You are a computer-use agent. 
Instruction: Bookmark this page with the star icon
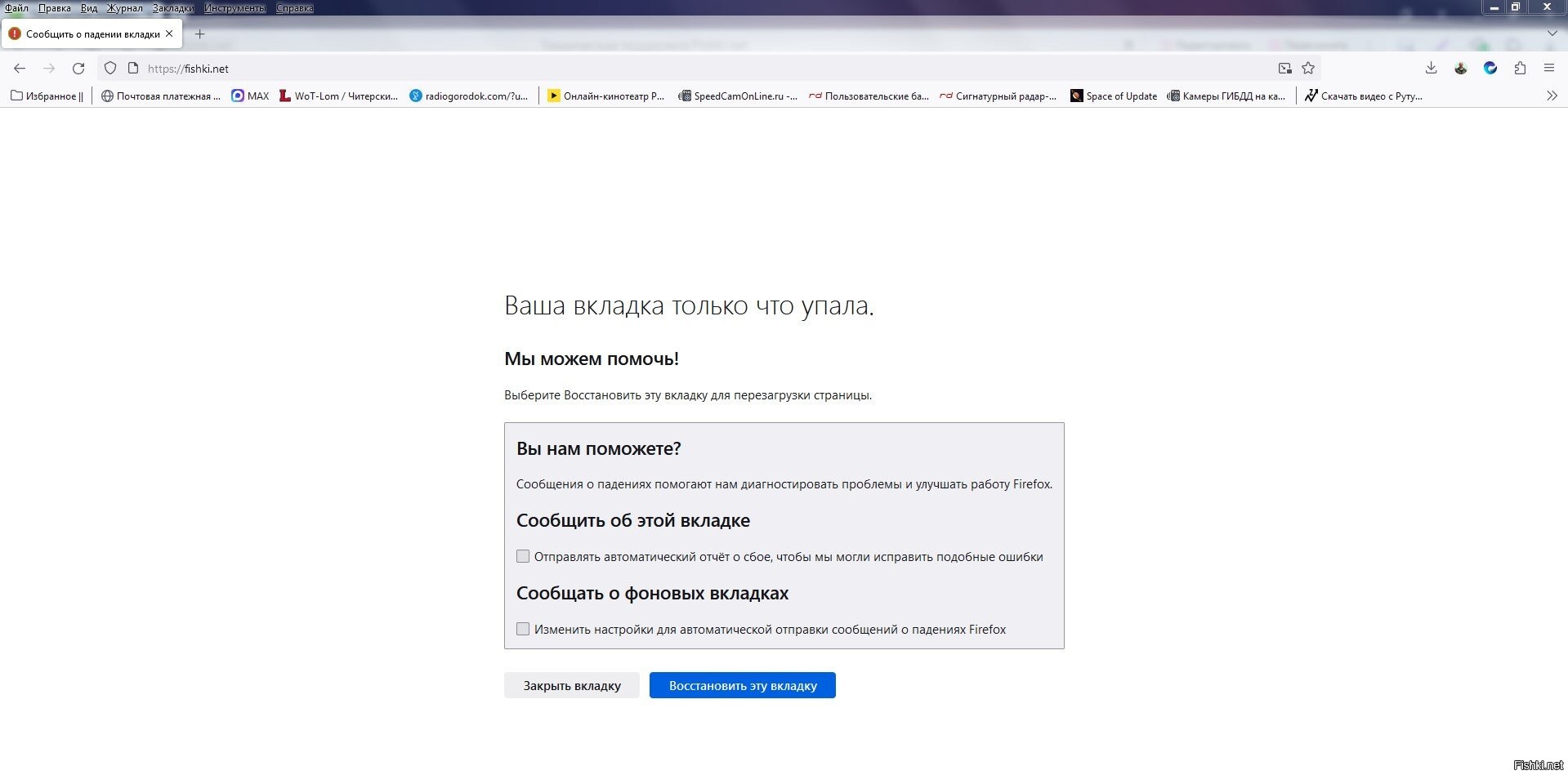tap(1308, 69)
